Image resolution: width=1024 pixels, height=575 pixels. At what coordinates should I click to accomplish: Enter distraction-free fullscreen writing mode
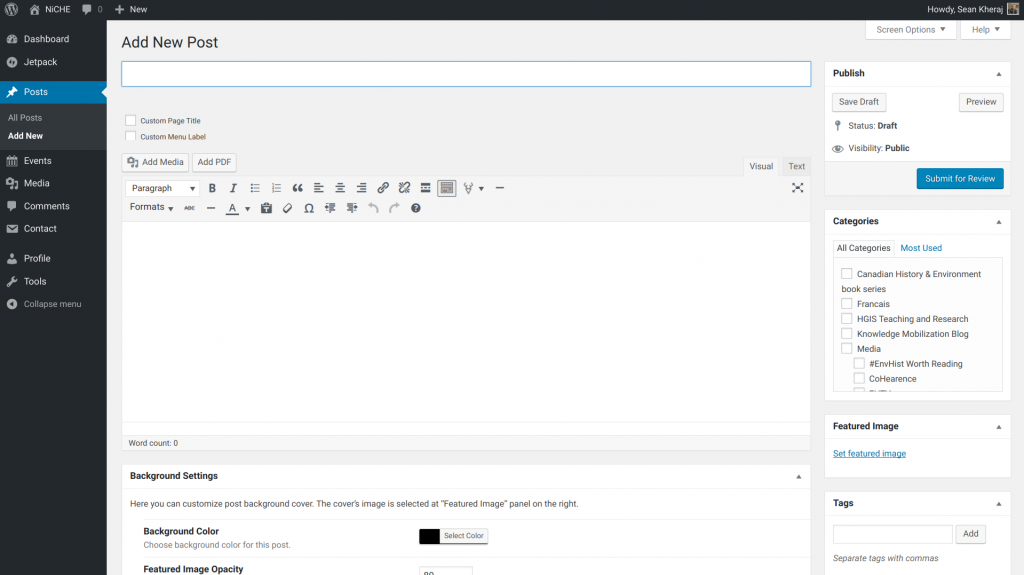coord(797,188)
